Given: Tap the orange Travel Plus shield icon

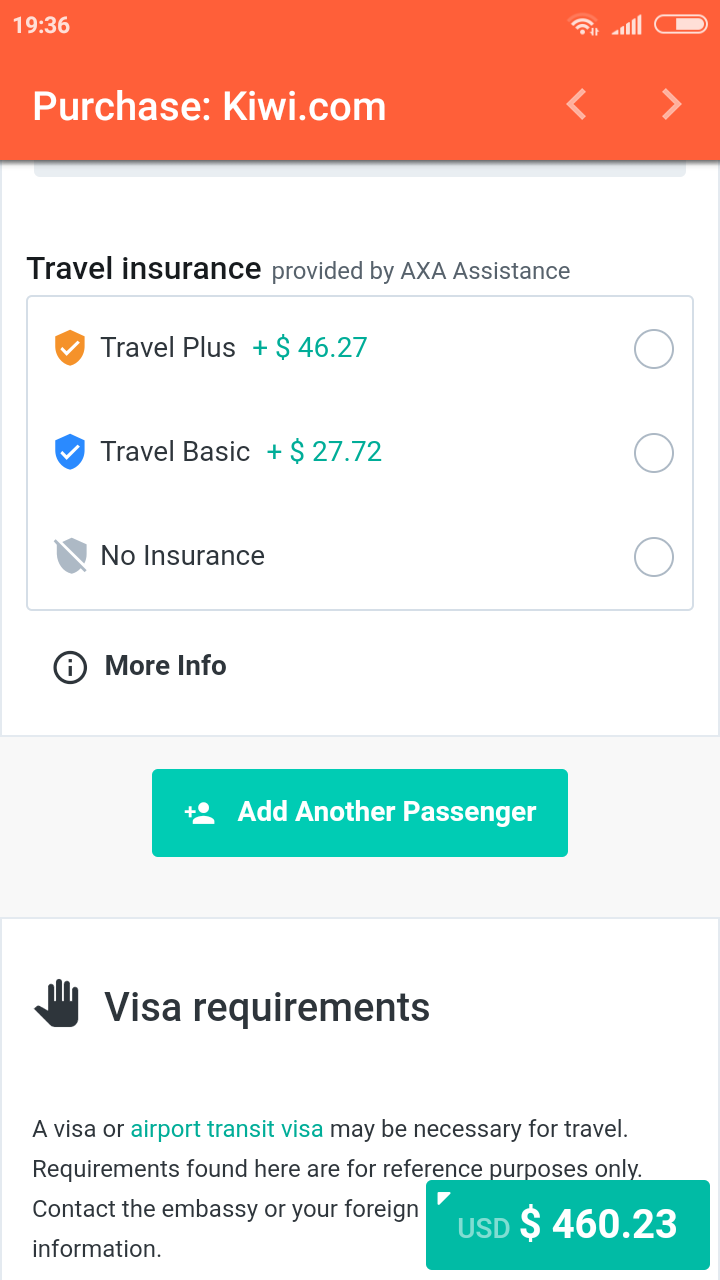Looking at the screenshot, I should (69, 348).
